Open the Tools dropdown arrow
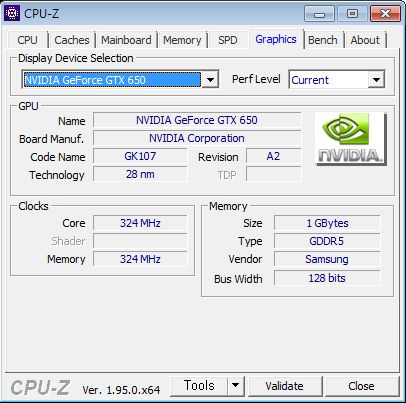Viewport: 406px width, 403px height. click(x=236, y=386)
